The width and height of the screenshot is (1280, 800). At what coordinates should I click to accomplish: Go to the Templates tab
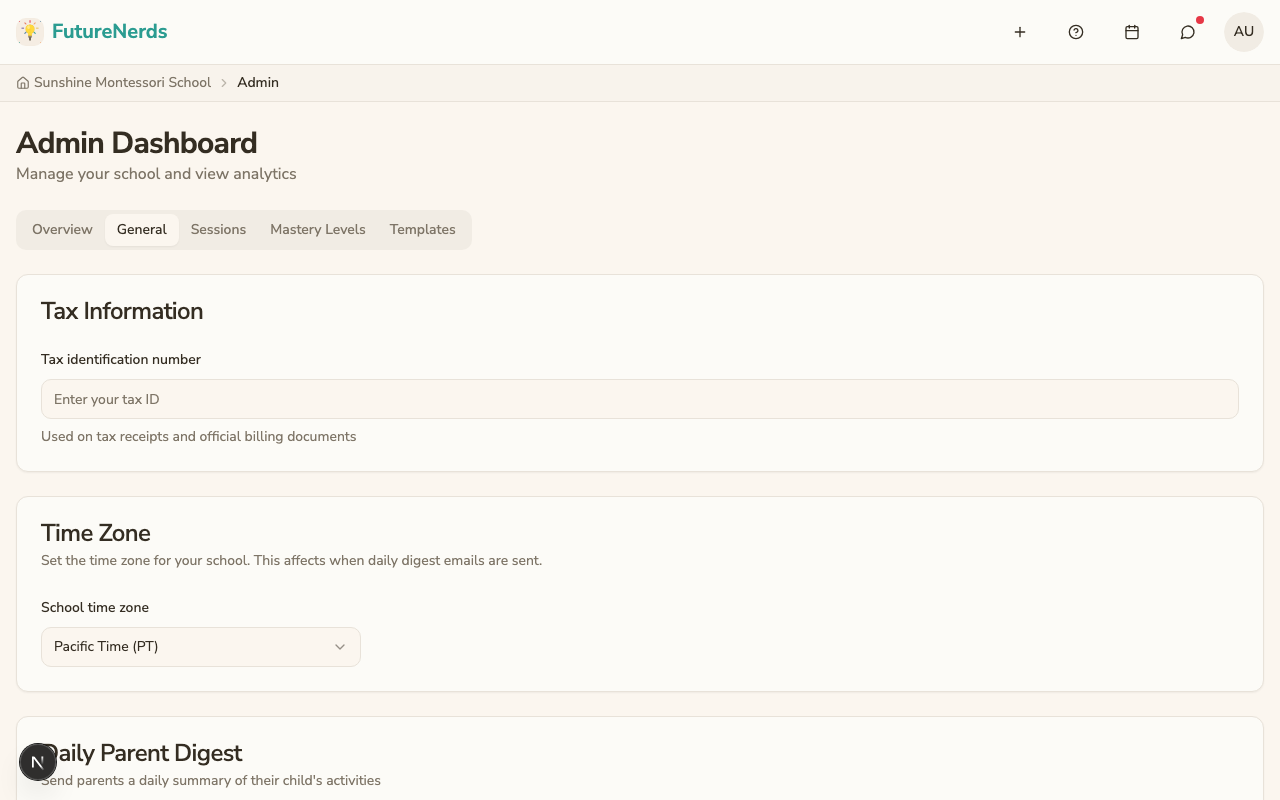pos(422,230)
